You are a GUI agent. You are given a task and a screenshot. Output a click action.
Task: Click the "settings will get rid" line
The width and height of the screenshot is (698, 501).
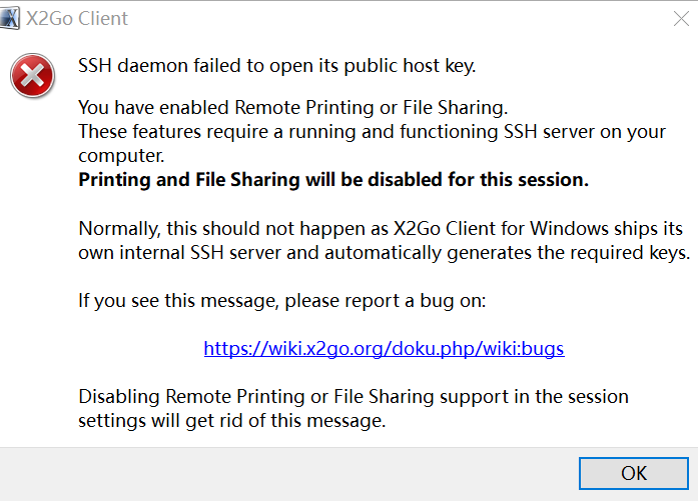coord(232,421)
